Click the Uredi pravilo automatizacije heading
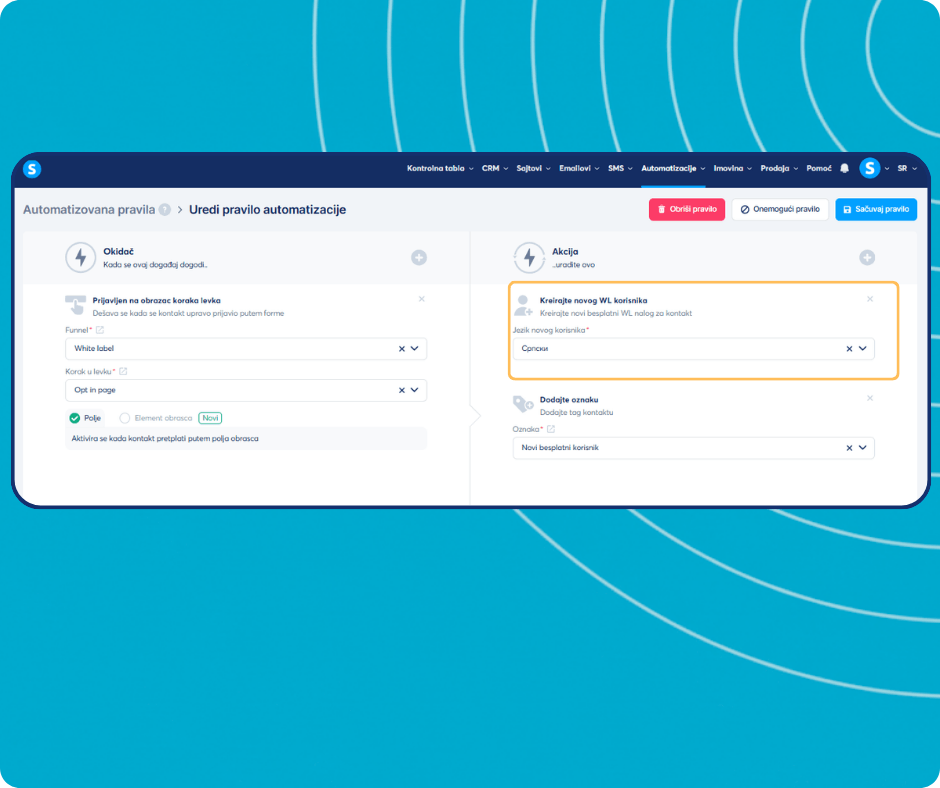 [267, 210]
